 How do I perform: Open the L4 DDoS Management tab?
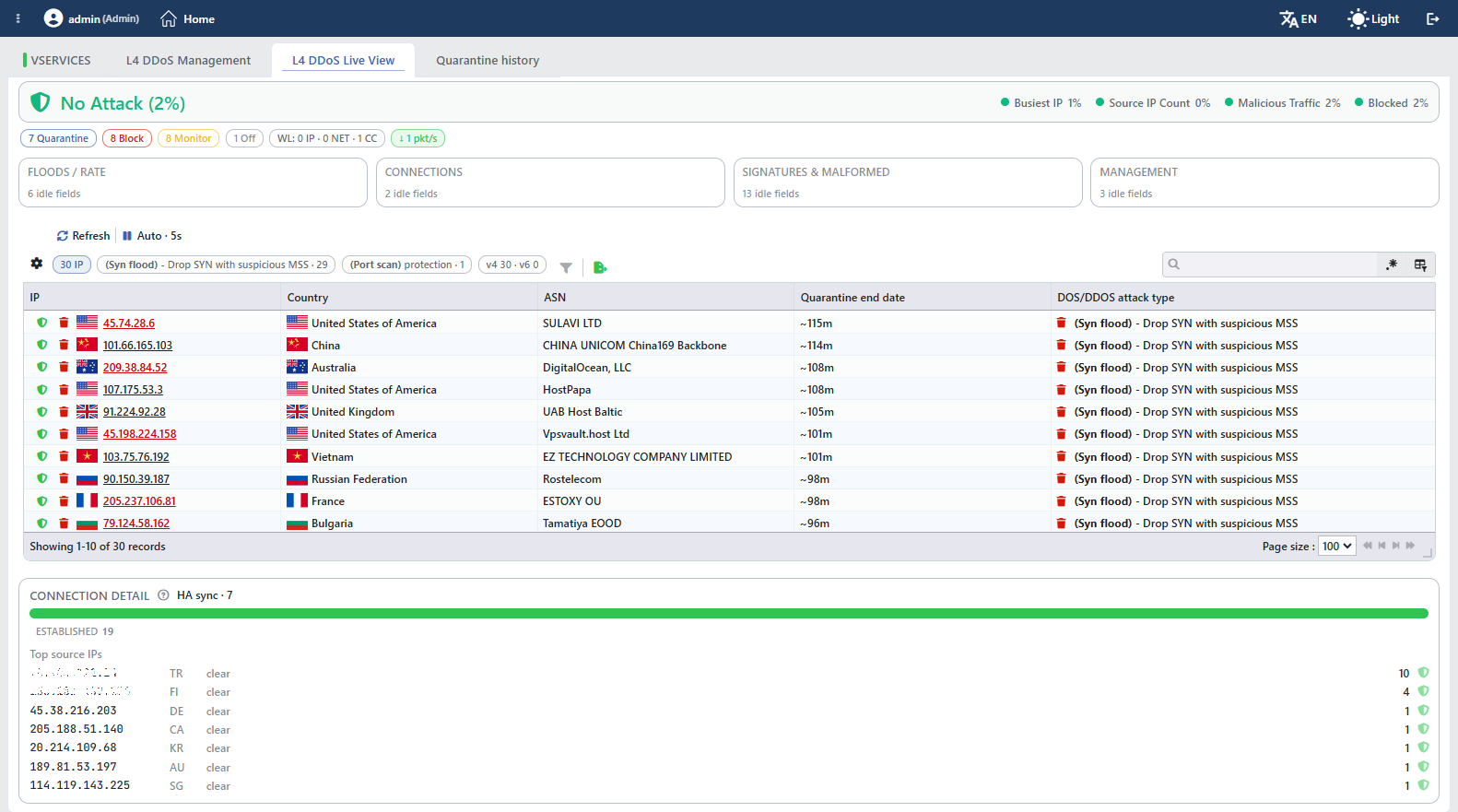tap(188, 60)
